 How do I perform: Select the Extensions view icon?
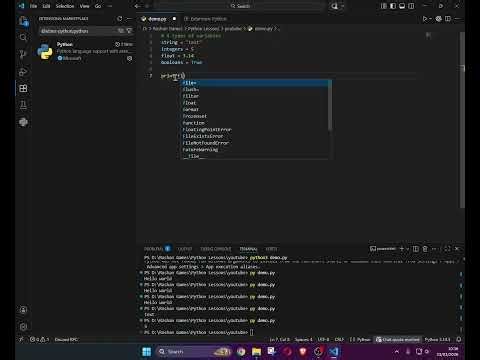pyautogui.click(x=23, y=88)
